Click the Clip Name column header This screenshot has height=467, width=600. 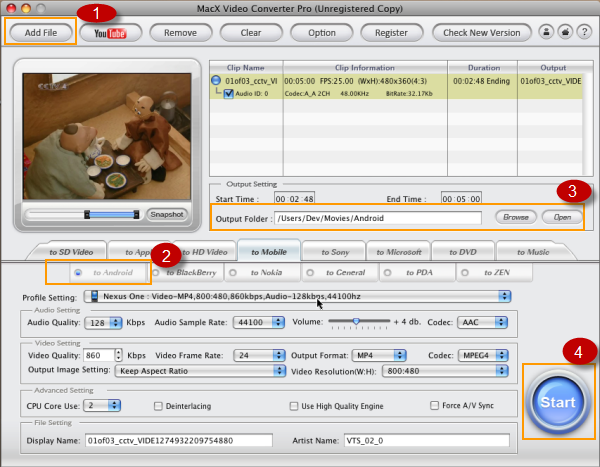[246, 67]
